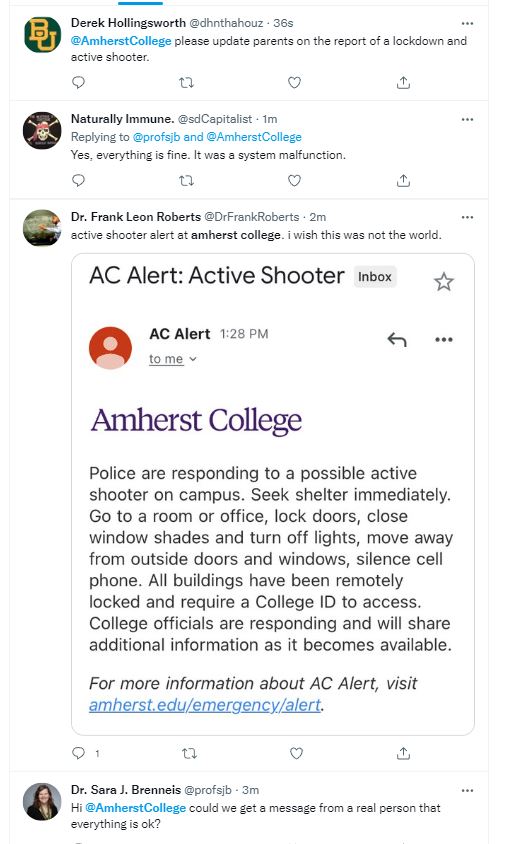Open the Baylor BU avatar profile
Viewport: 505px width, 844px height.
(x=43, y=34)
